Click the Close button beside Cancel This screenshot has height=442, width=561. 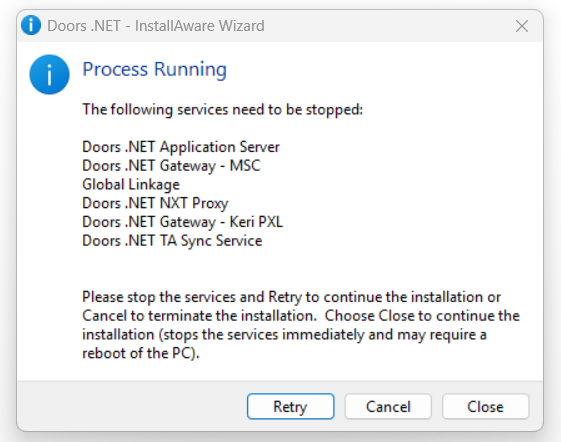coord(486,407)
